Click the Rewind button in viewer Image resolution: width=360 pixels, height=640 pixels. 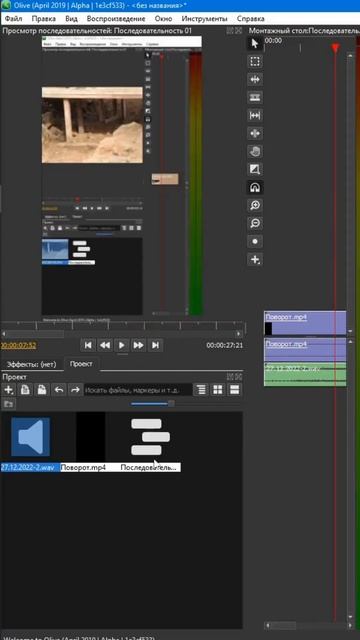tap(105, 345)
